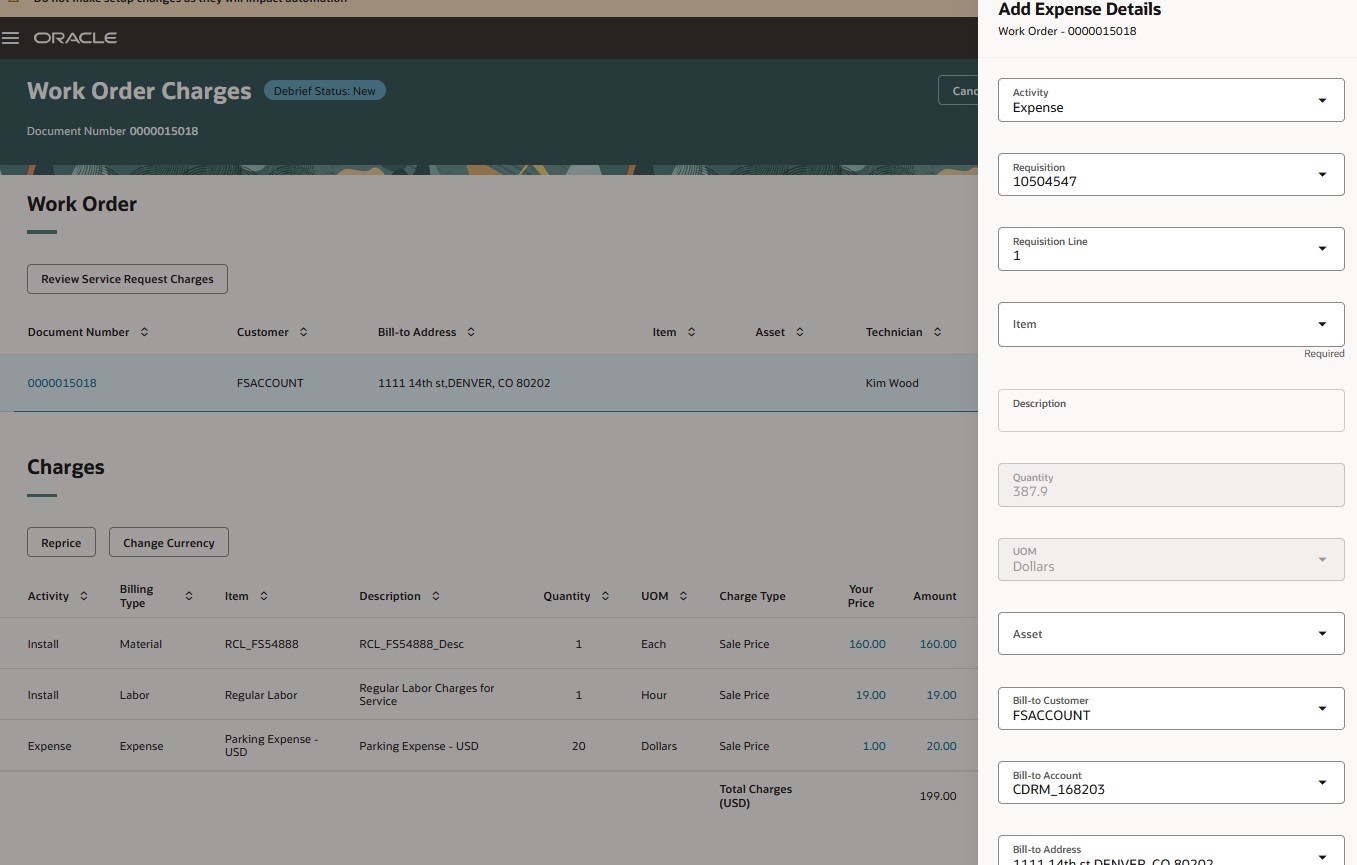Open work order link 0000015018
The width and height of the screenshot is (1357, 865).
click(62, 382)
